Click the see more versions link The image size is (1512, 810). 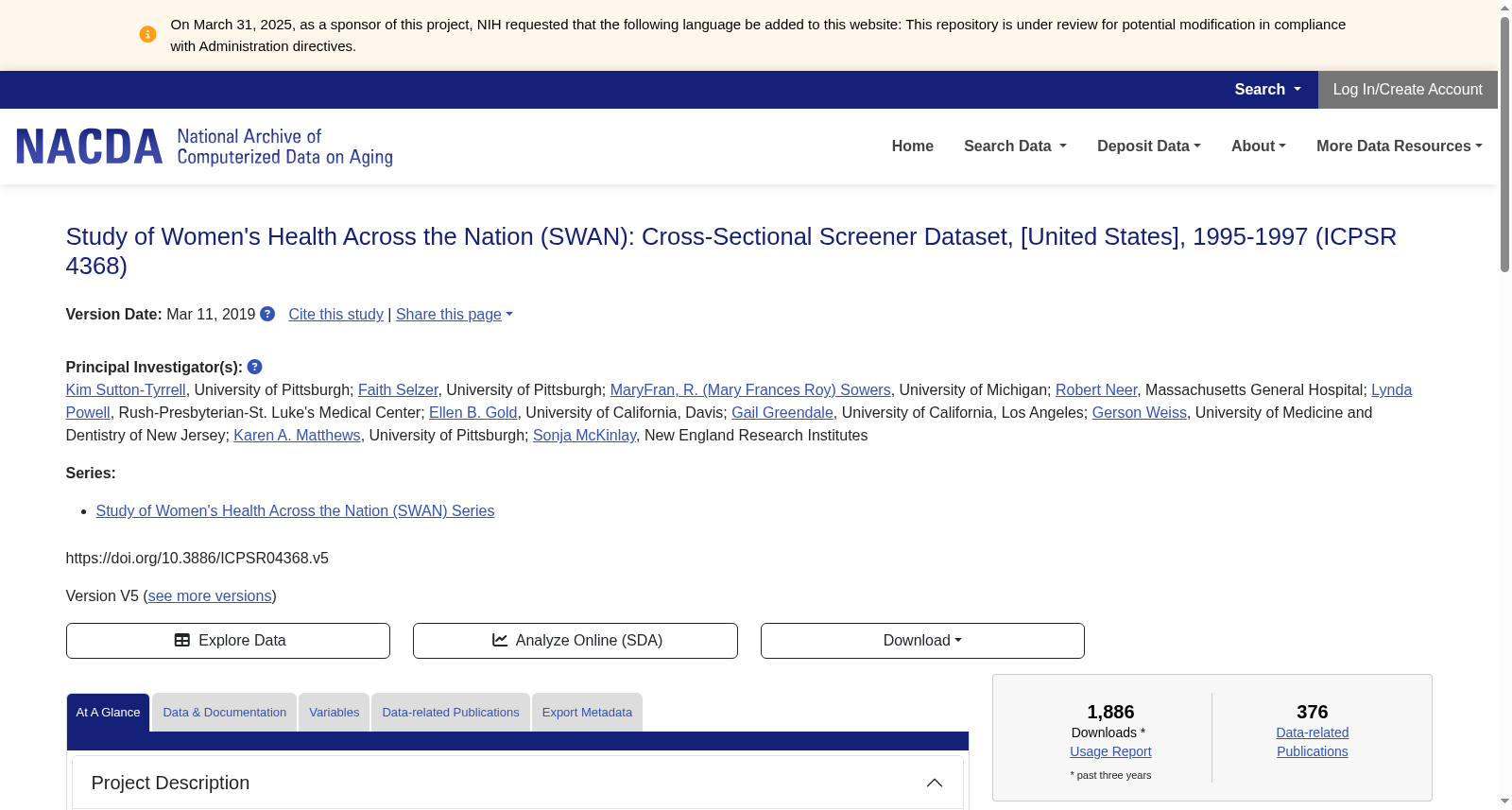210,596
